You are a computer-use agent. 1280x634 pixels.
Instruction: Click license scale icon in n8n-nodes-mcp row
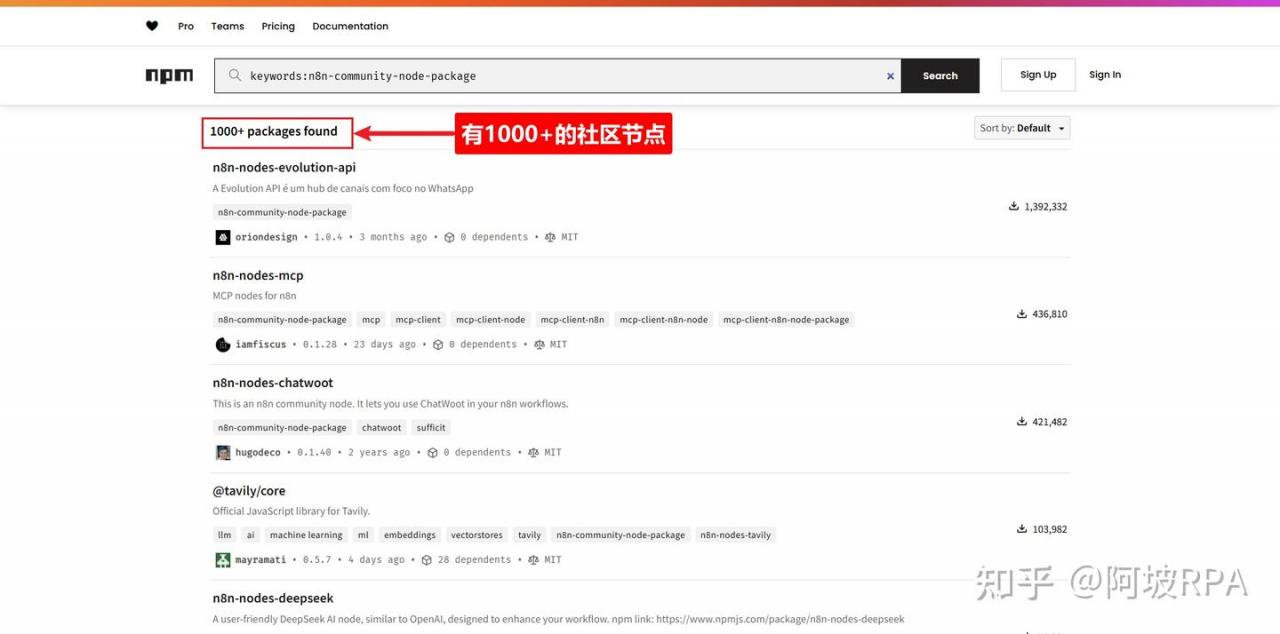click(x=539, y=344)
